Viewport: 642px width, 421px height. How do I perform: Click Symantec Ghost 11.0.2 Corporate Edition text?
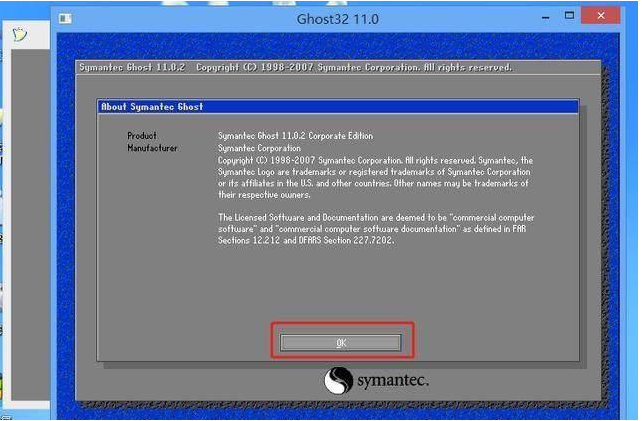click(295, 136)
